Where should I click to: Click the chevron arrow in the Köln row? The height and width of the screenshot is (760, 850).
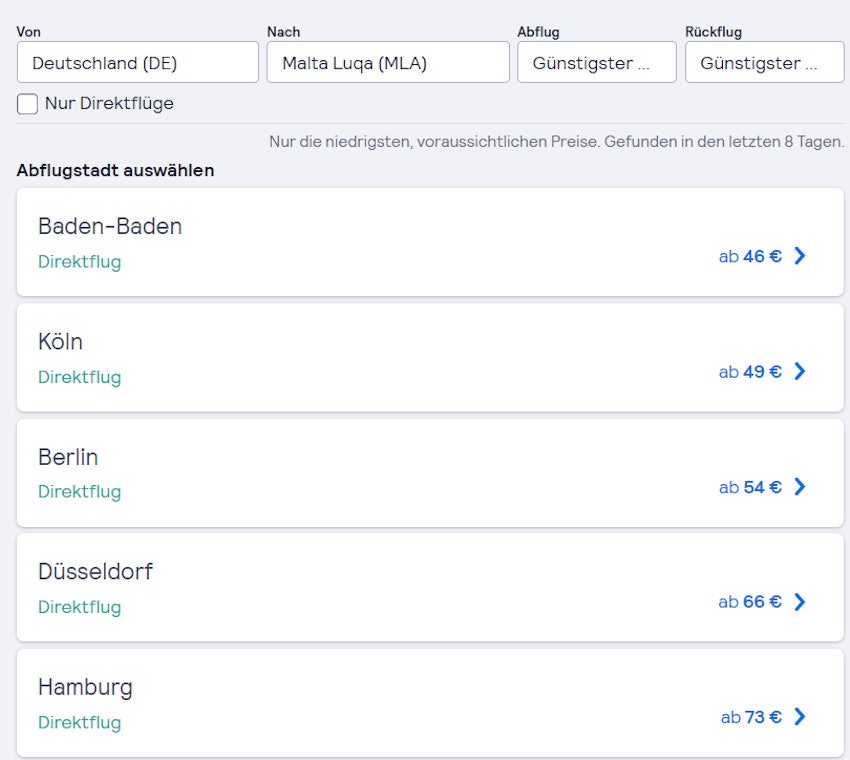[x=799, y=371]
